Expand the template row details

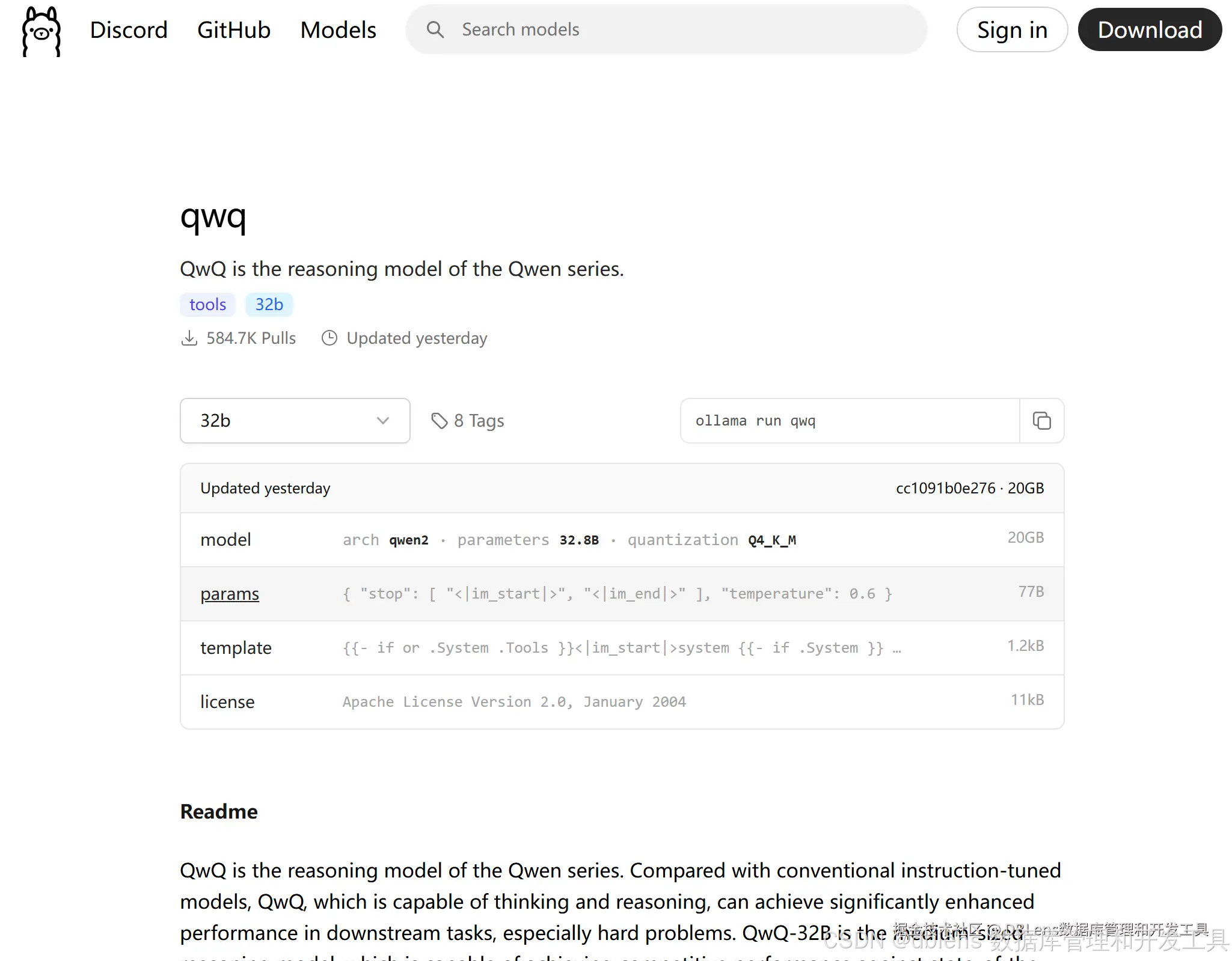tap(236, 647)
